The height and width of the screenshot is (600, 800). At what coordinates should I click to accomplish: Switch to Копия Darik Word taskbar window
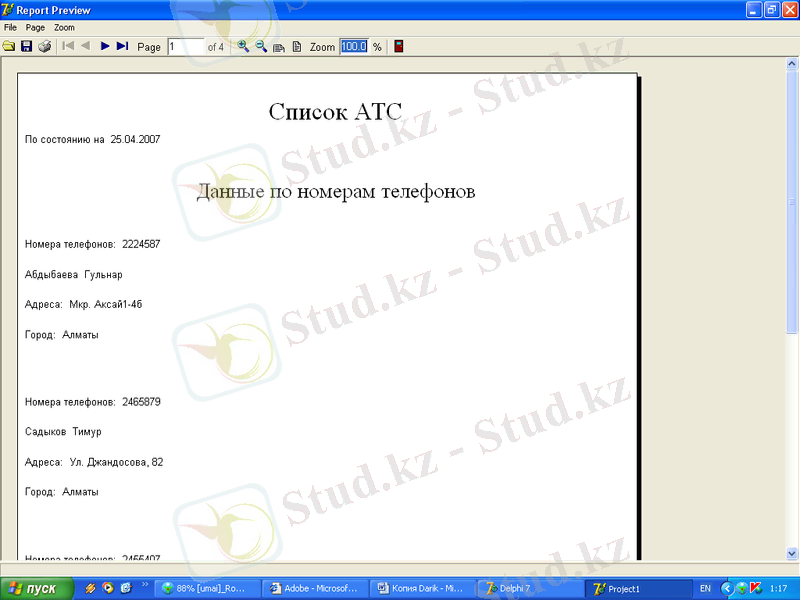423,589
